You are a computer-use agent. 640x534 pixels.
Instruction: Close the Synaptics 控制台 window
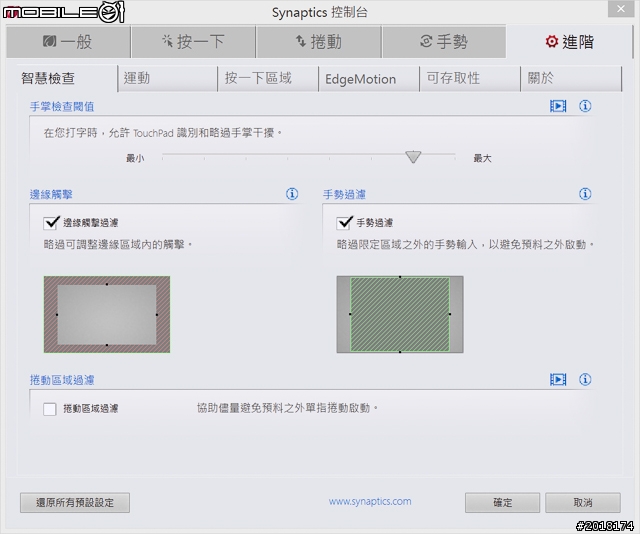(x=621, y=9)
